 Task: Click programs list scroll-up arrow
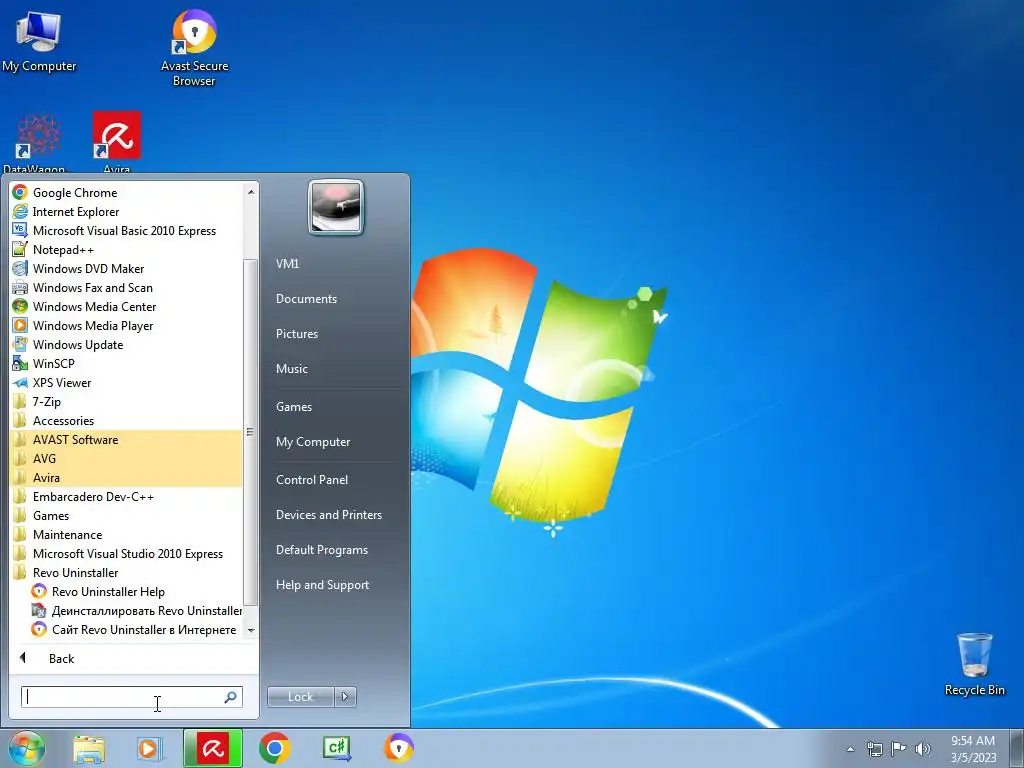251,191
